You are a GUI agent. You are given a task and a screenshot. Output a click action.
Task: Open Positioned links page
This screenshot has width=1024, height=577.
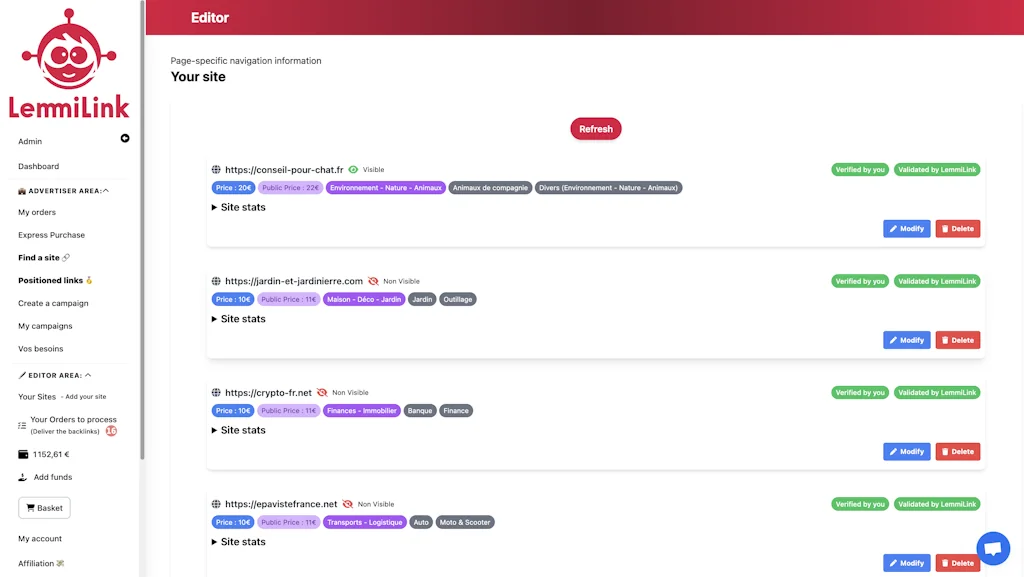click(50, 281)
